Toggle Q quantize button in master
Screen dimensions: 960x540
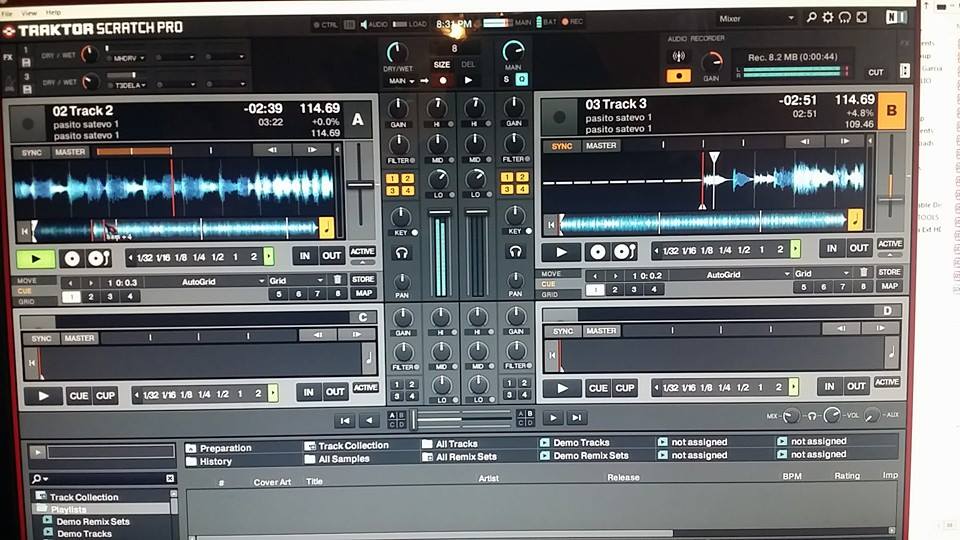(x=522, y=80)
